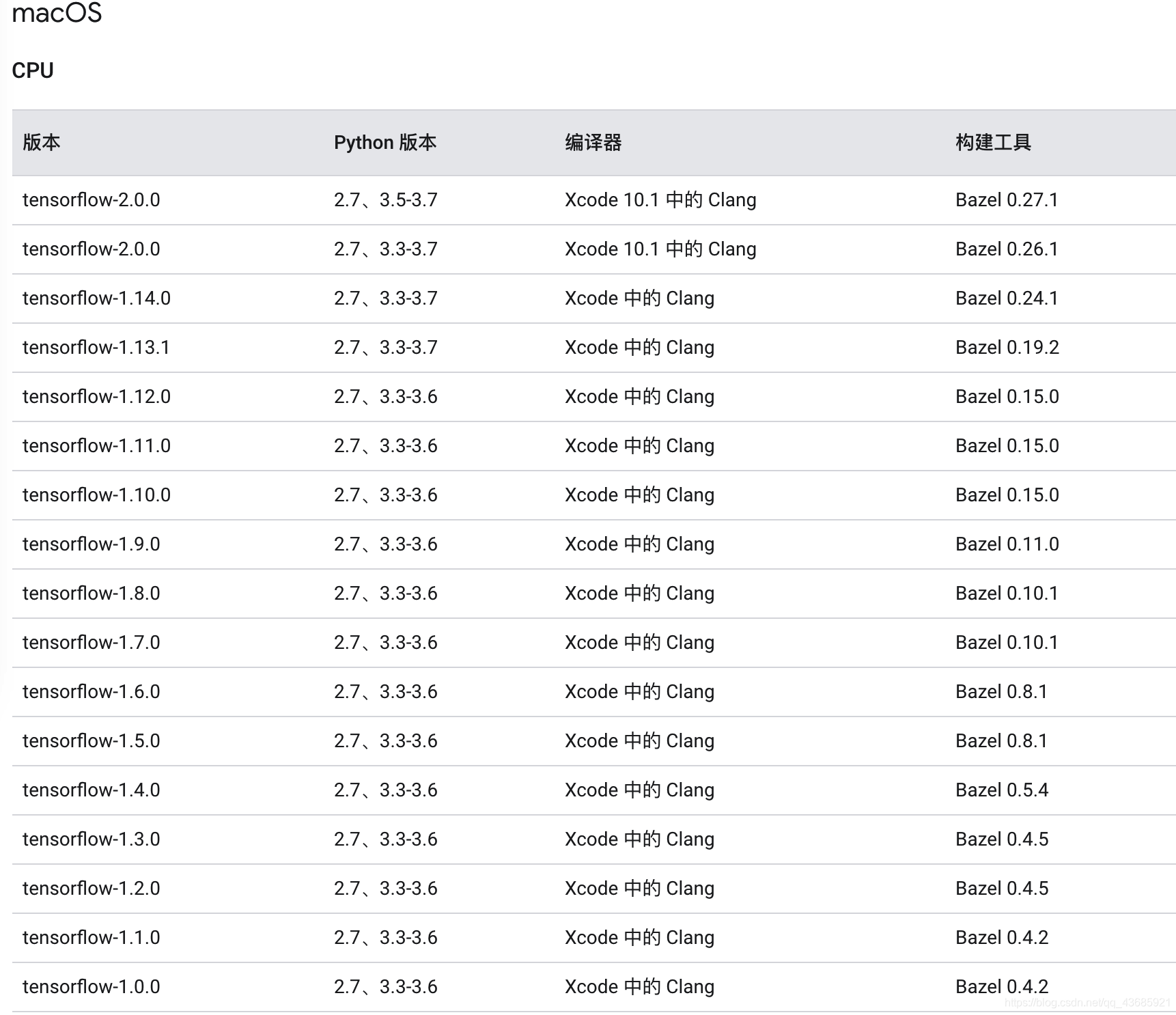Select the Bazel 0.5.4 cell
Image resolution: width=1176 pixels, height=1015 pixels.
click(x=1002, y=790)
